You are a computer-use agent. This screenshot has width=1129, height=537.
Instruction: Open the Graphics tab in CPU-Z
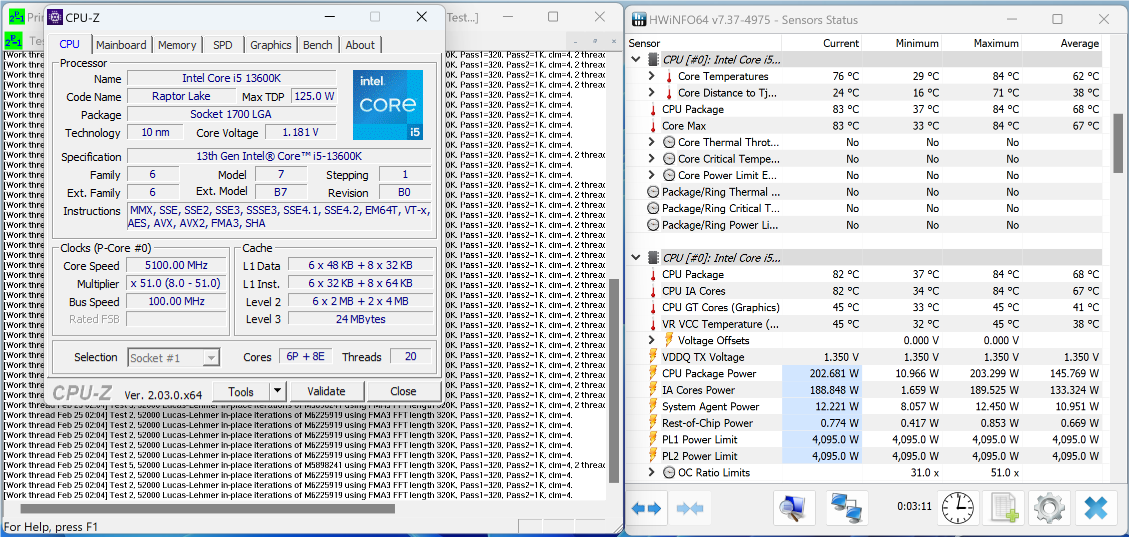pyautogui.click(x=271, y=45)
